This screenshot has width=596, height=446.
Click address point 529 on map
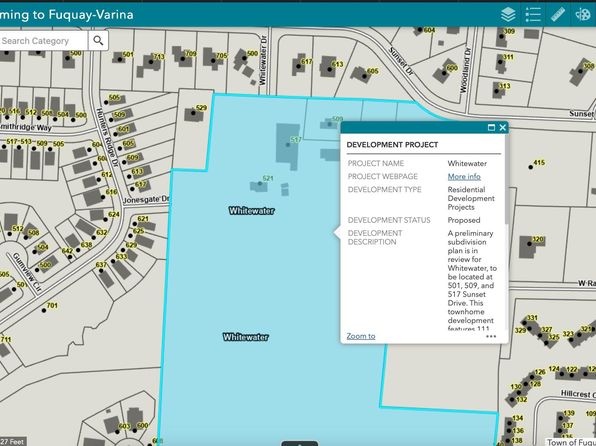(x=193, y=113)
